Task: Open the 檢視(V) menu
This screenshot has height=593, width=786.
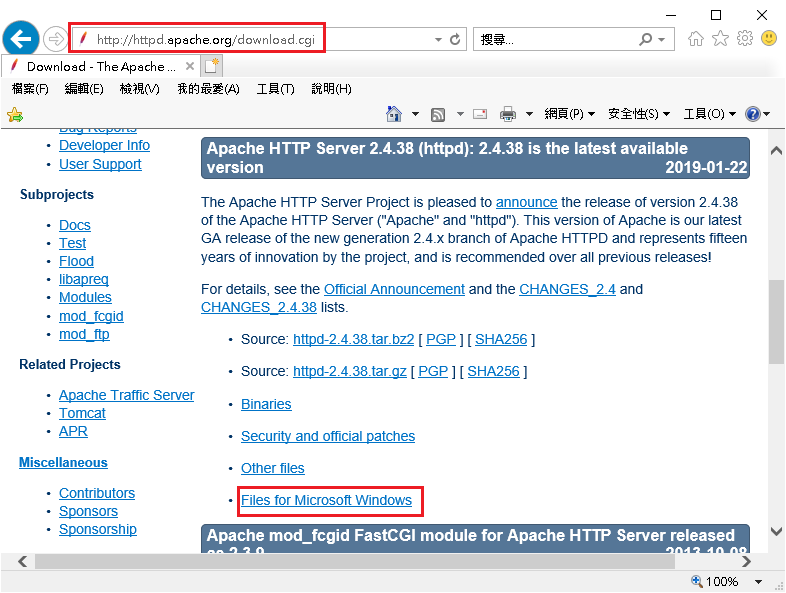Action: point(140,89)
